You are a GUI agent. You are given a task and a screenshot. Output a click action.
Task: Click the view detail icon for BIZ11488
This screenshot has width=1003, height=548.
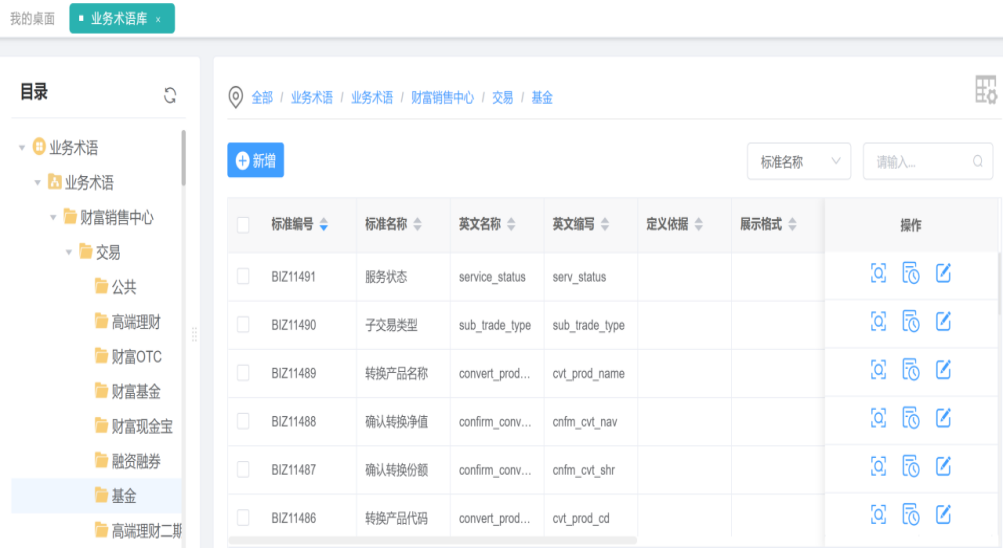coord(879,418)
